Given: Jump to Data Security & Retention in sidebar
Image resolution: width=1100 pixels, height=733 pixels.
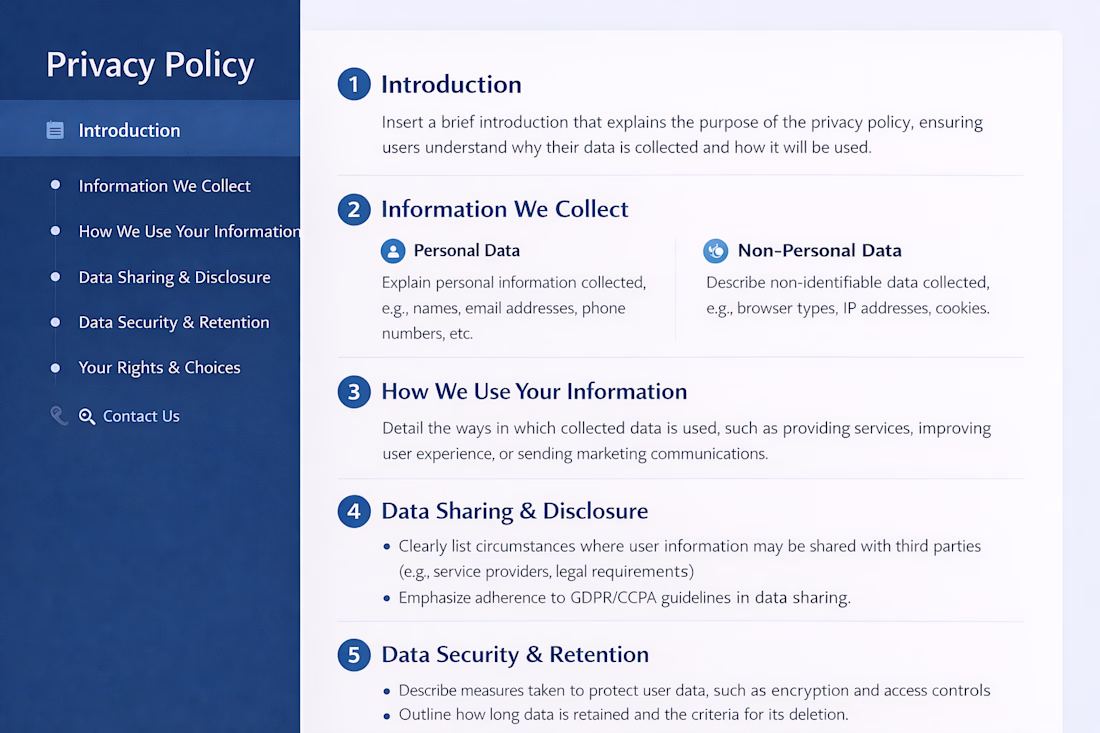Looking at the screenshot, I should click(174, 322).
